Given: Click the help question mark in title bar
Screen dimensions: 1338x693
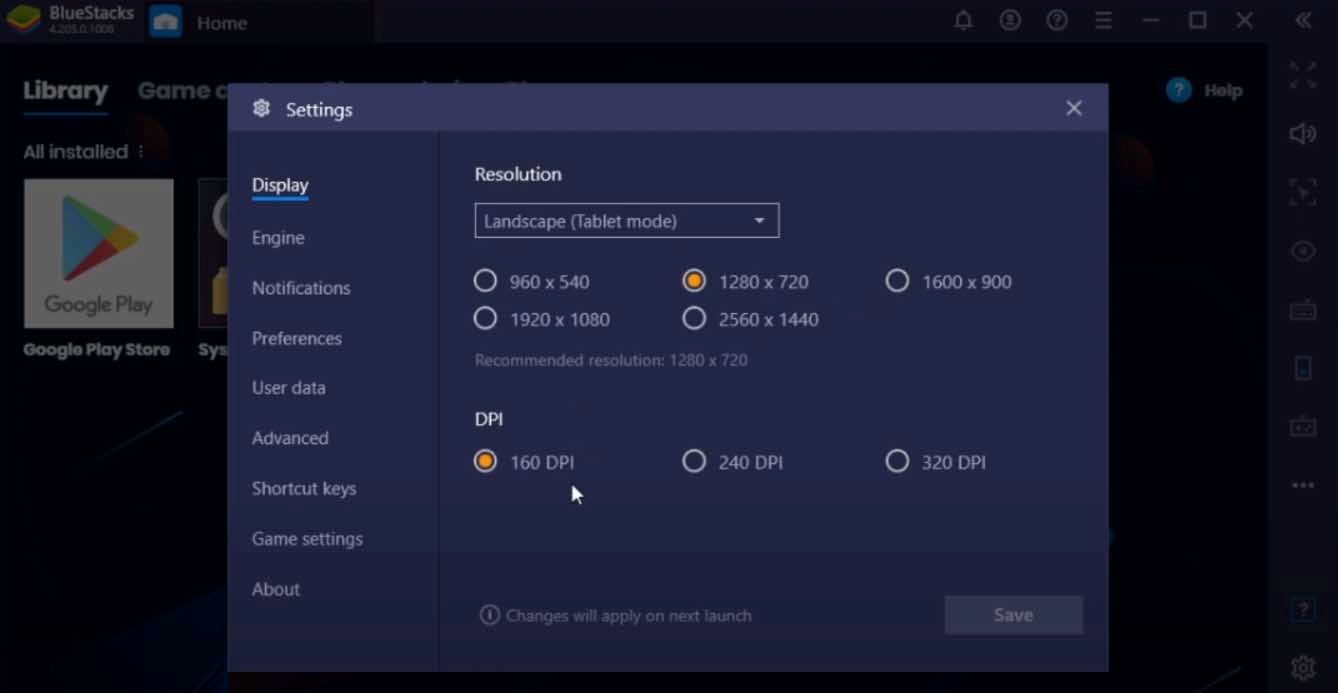Looking at the screenshot, I should pos(1057,21).
